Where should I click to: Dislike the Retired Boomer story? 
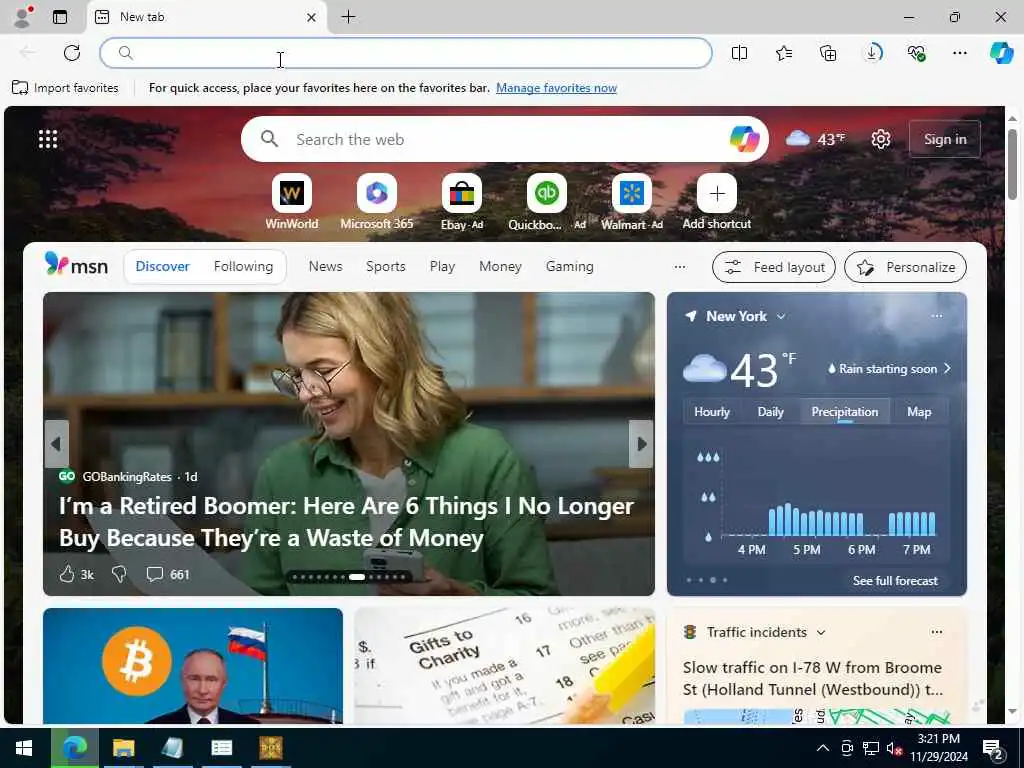(x=119, y=574)
